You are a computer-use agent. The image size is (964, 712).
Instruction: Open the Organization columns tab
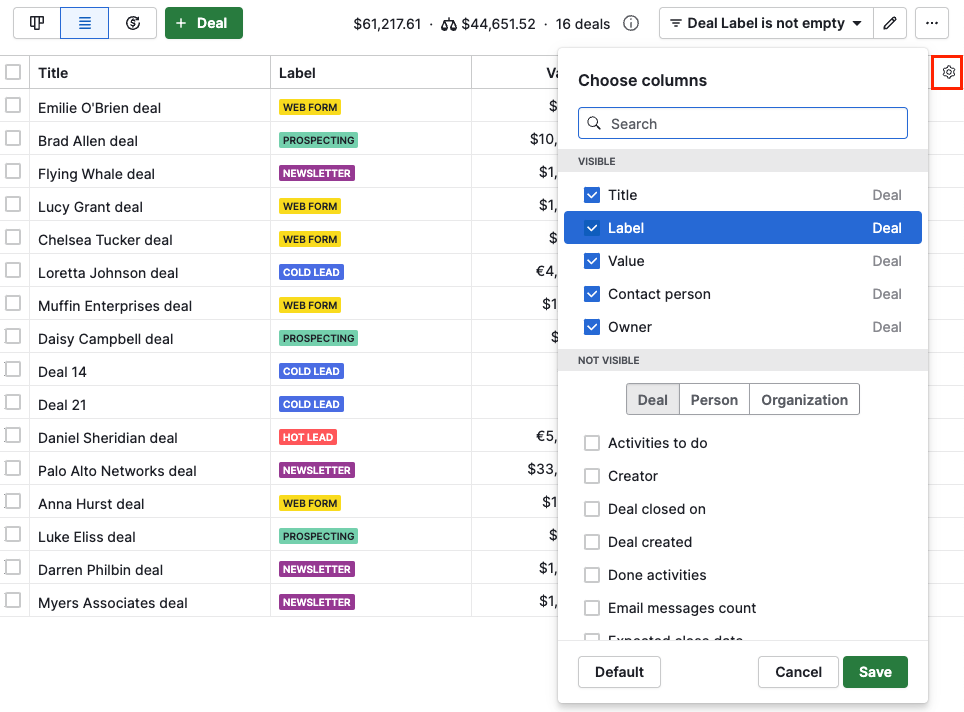[x=804, y=399]
